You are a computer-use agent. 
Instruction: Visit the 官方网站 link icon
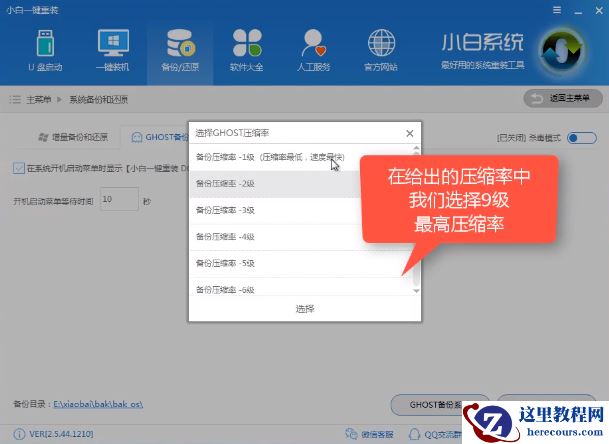click(x=381, y=51)
